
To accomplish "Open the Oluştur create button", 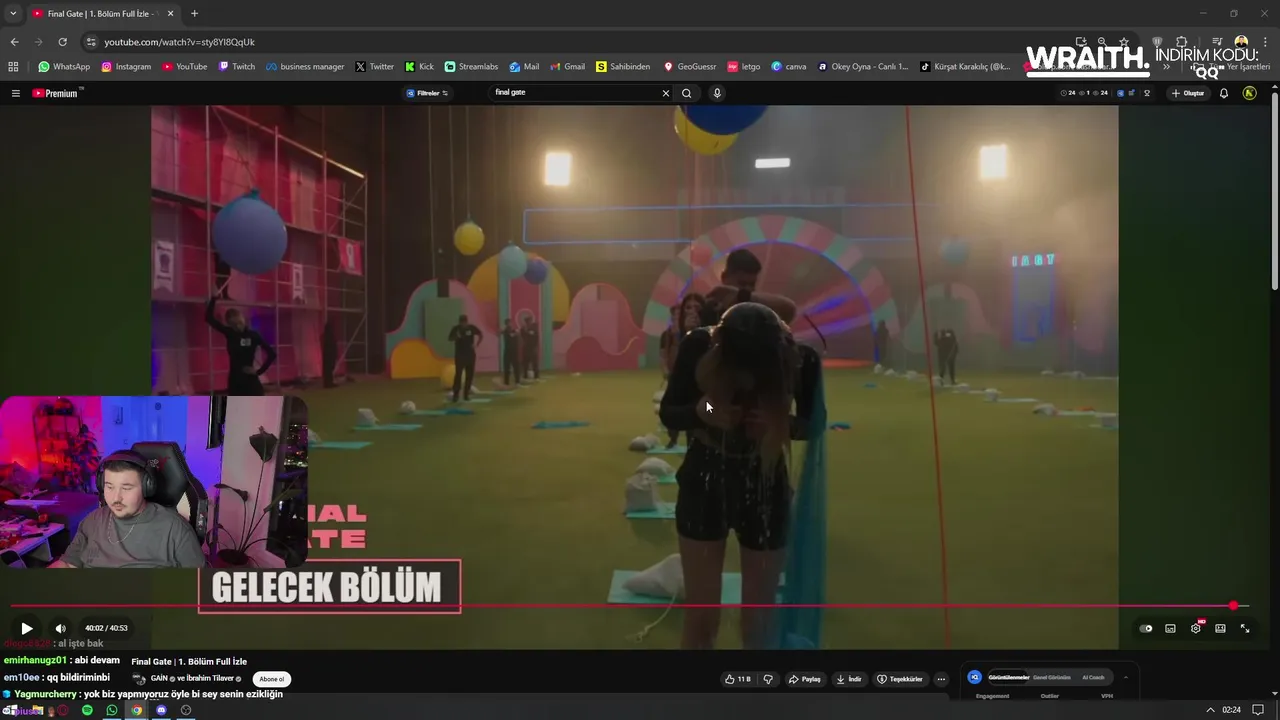I will [x=1188, y=93].
